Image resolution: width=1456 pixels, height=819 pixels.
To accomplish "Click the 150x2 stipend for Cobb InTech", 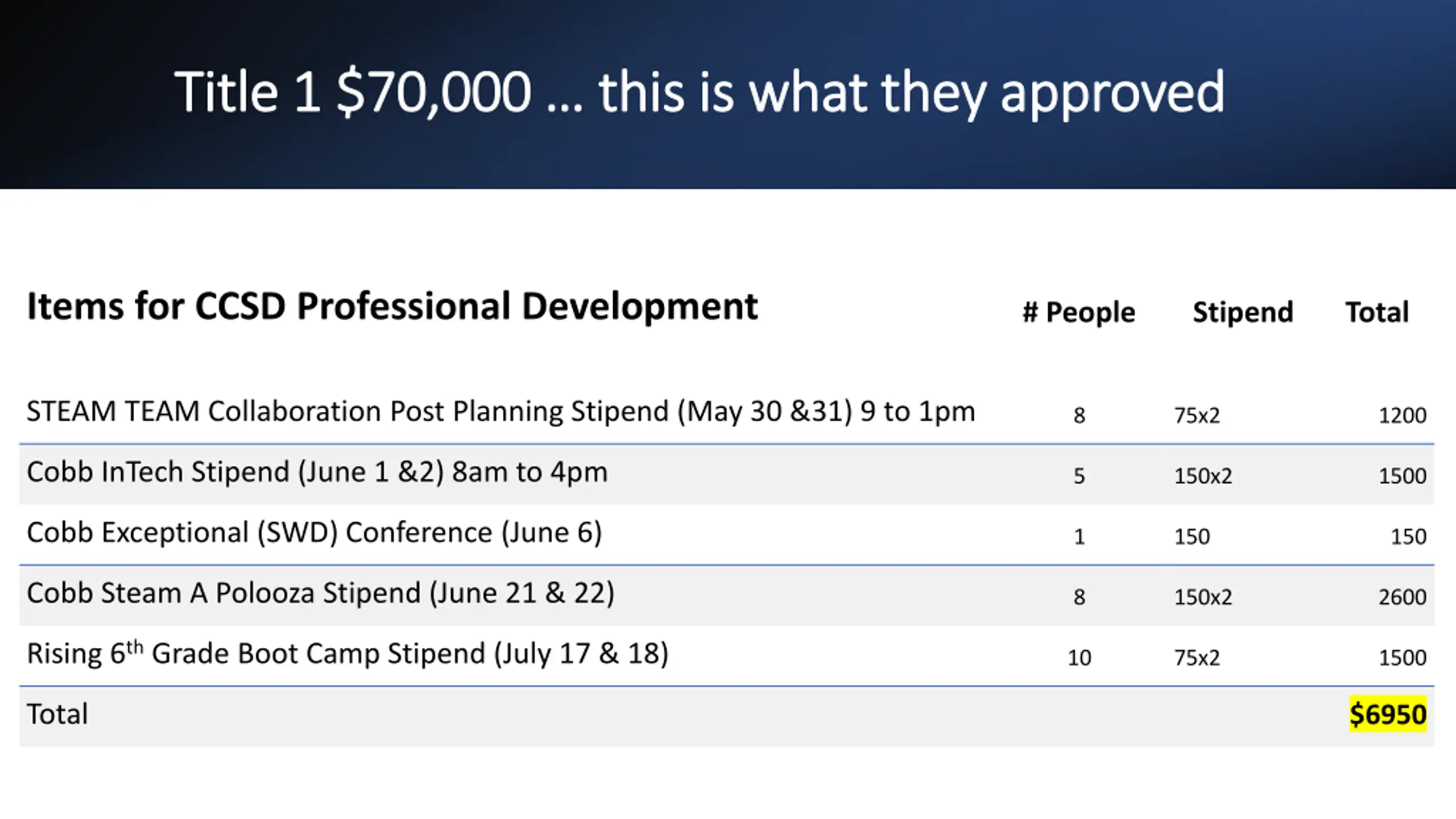I will pyautogui.click(x=1203, y=476).
